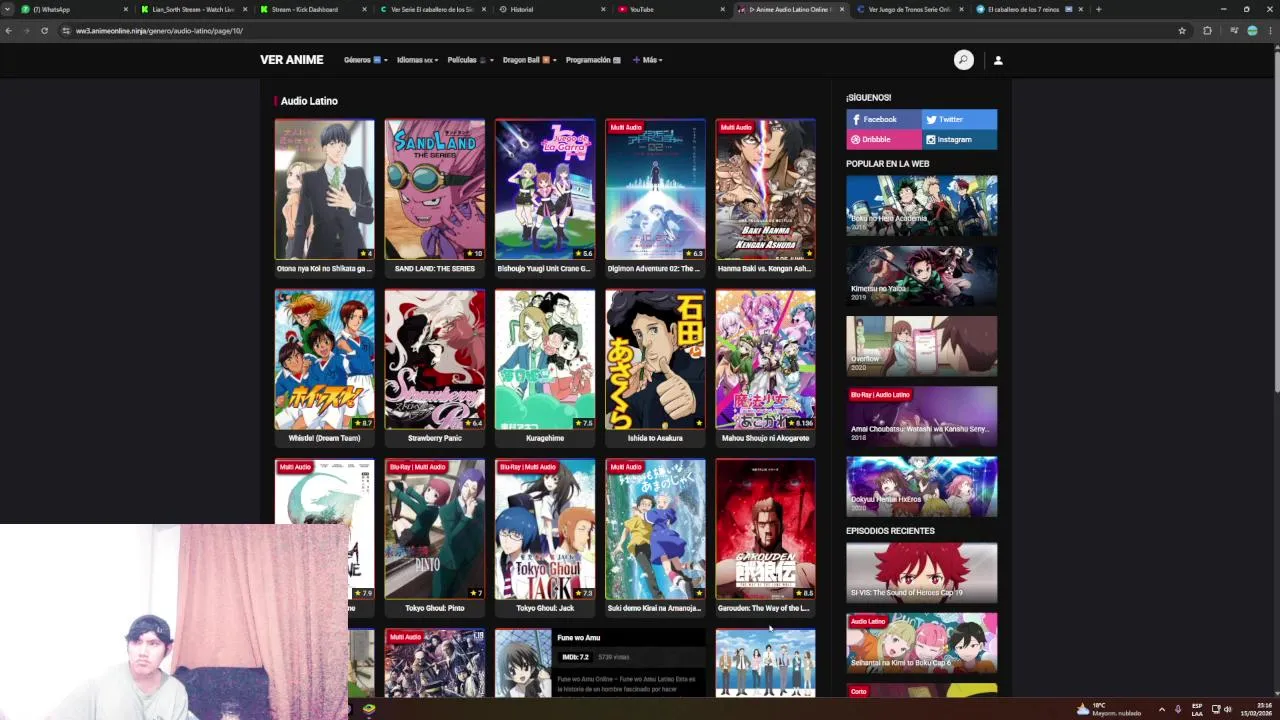Click the taskbar microphone icon

click(x=1178, y=709)
